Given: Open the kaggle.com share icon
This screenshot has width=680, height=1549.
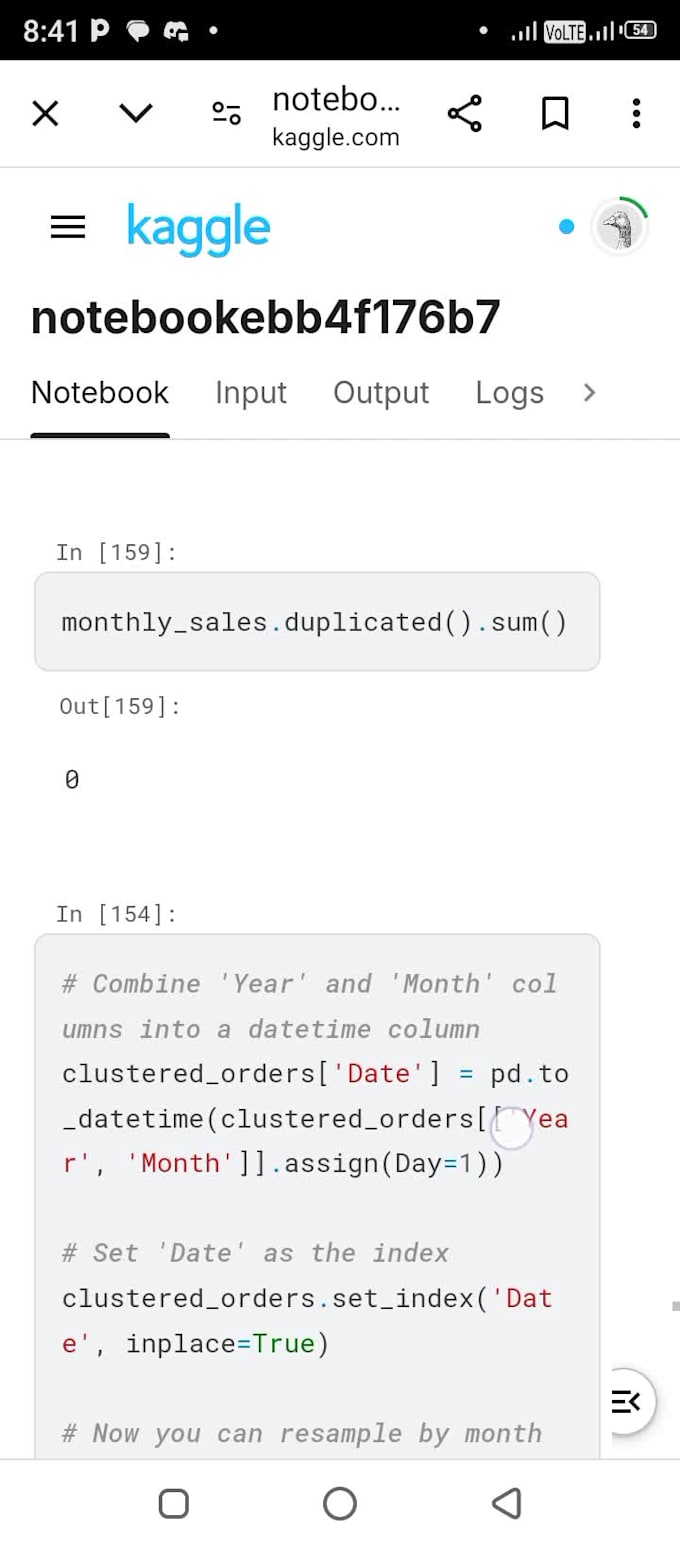Looking at the screenshot, I should click(464, 113).
